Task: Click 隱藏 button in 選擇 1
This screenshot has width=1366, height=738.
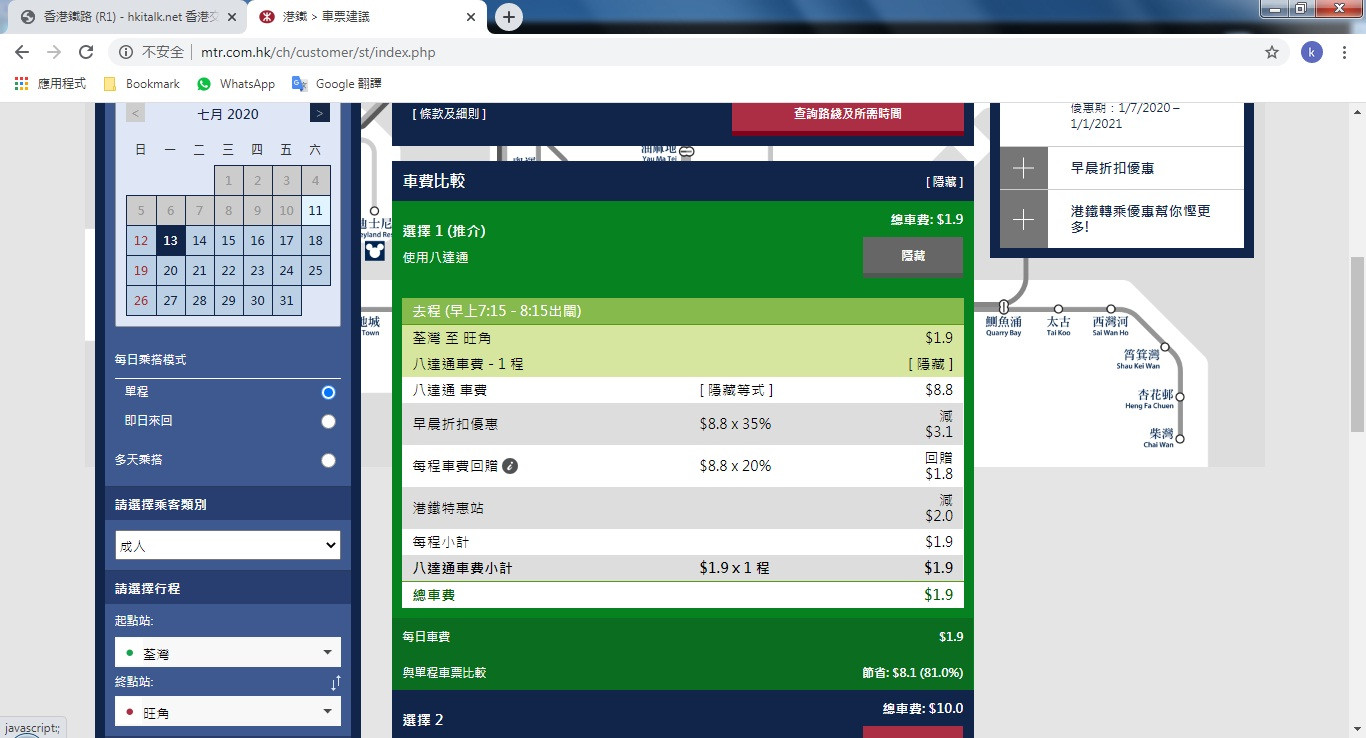Action: [x=912, y=256]
